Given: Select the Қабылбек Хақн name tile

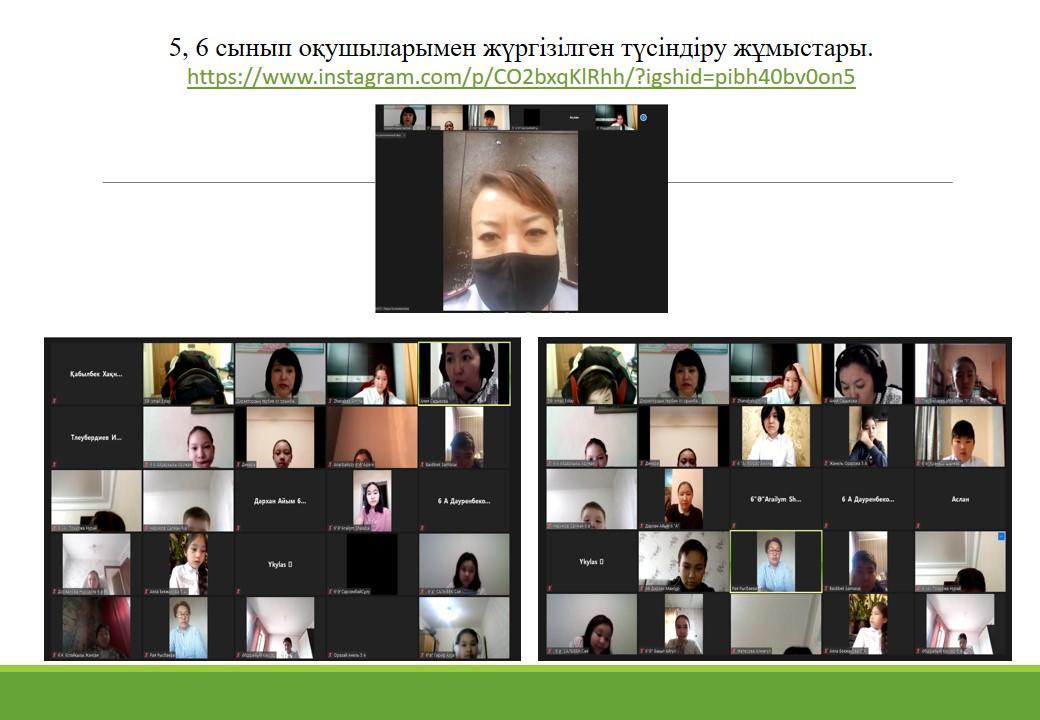Looking at the screenshot, I should [96, 373].
